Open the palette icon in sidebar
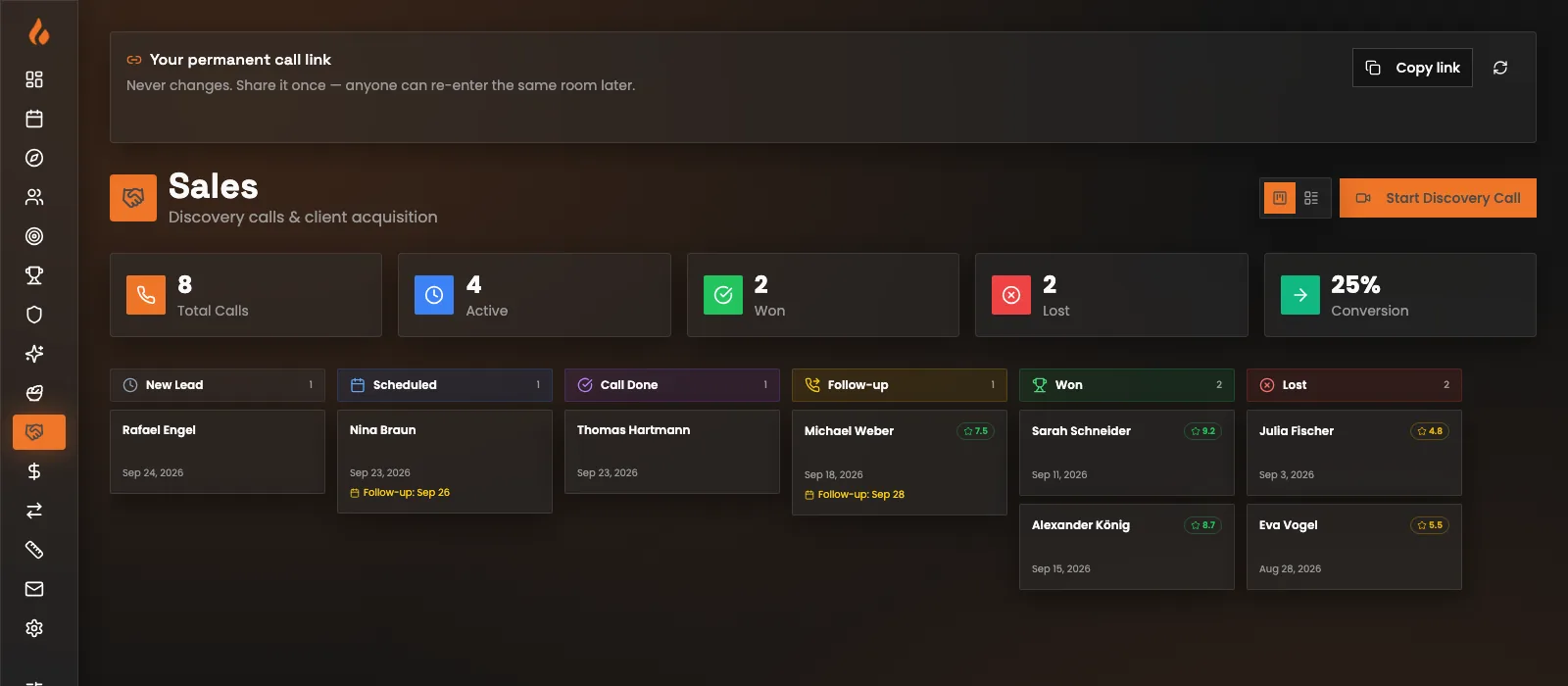The image size is (1568, 686). (x=34, y=393)
